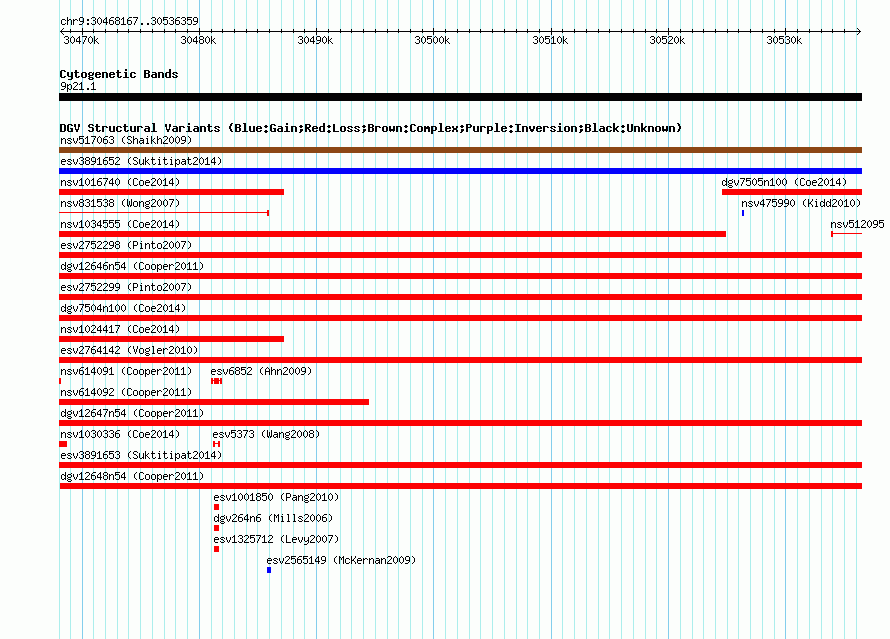Open dgv7505n100 (Coe2014) variant label
Image resolution: width=890 pixels, height=639 pixels.
784,182
